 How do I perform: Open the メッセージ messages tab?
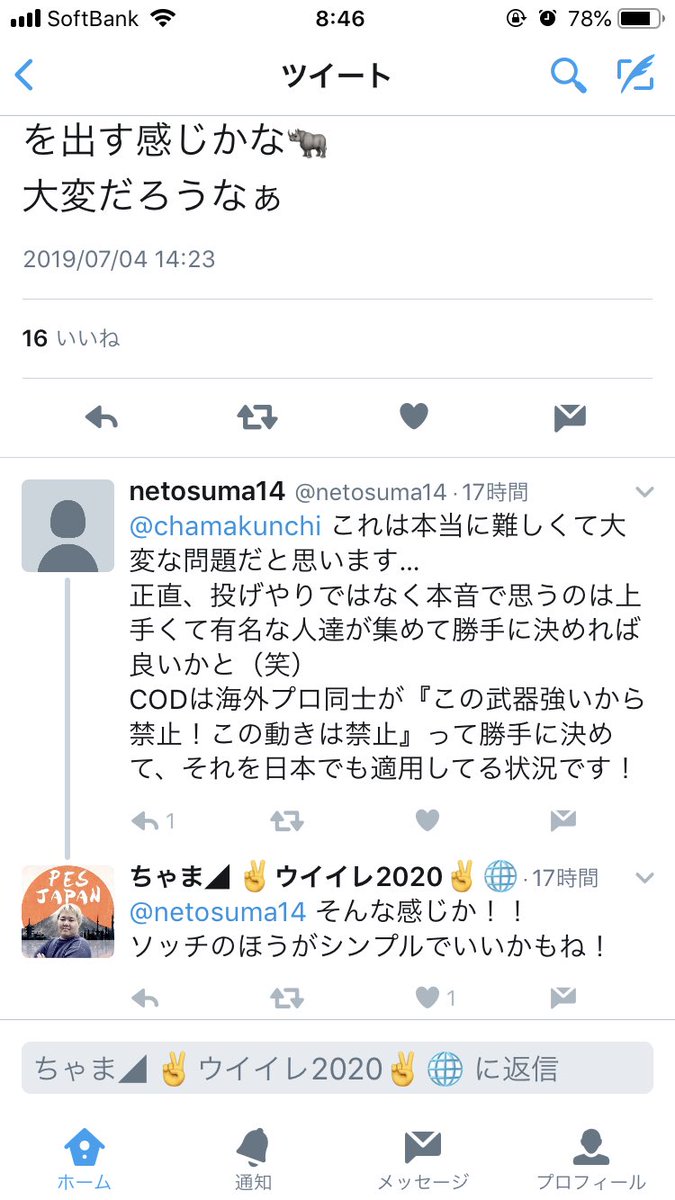pyautogui.click(x=422, y=1160)
